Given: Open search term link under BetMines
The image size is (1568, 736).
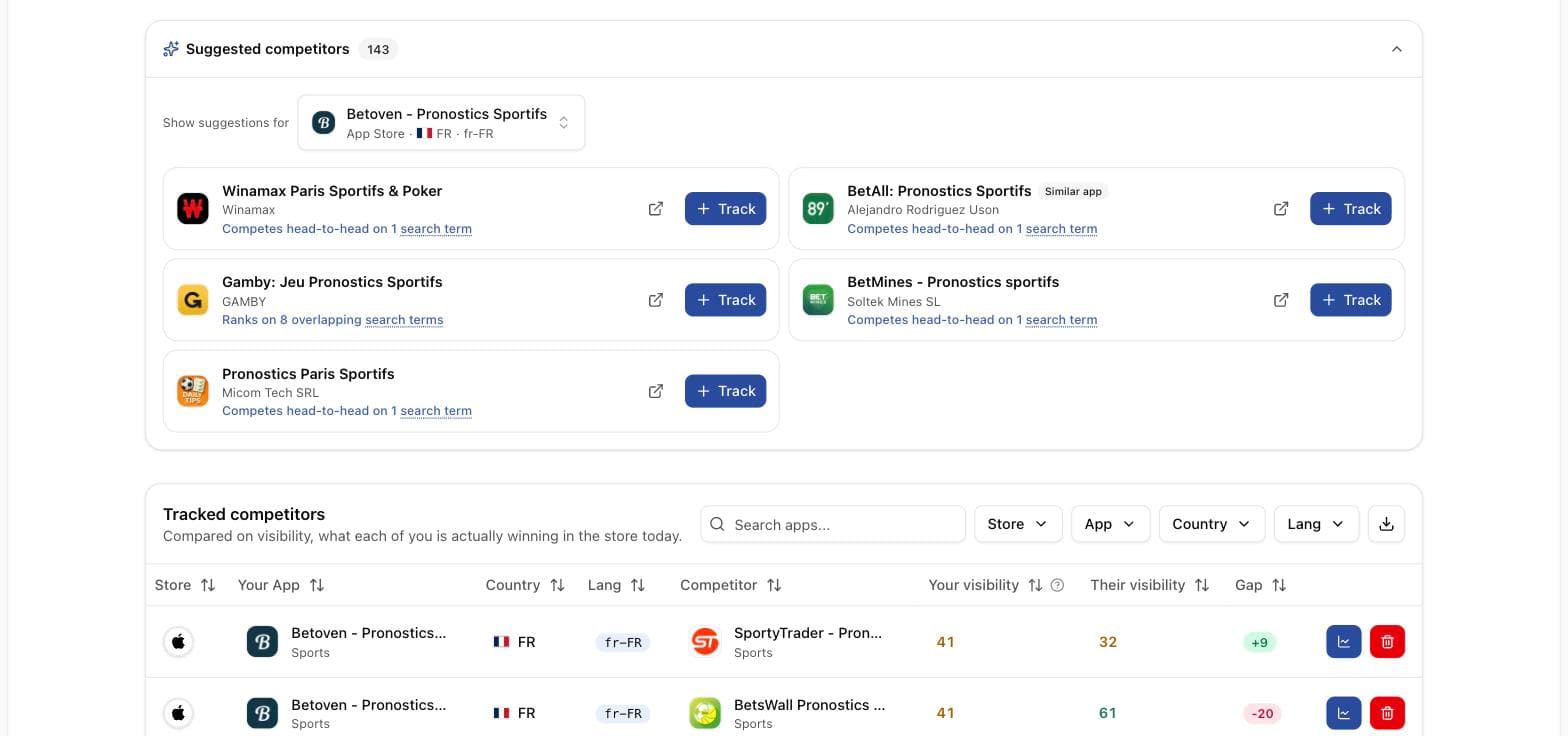Looking at the screenshot, I should click(1061, 320).
